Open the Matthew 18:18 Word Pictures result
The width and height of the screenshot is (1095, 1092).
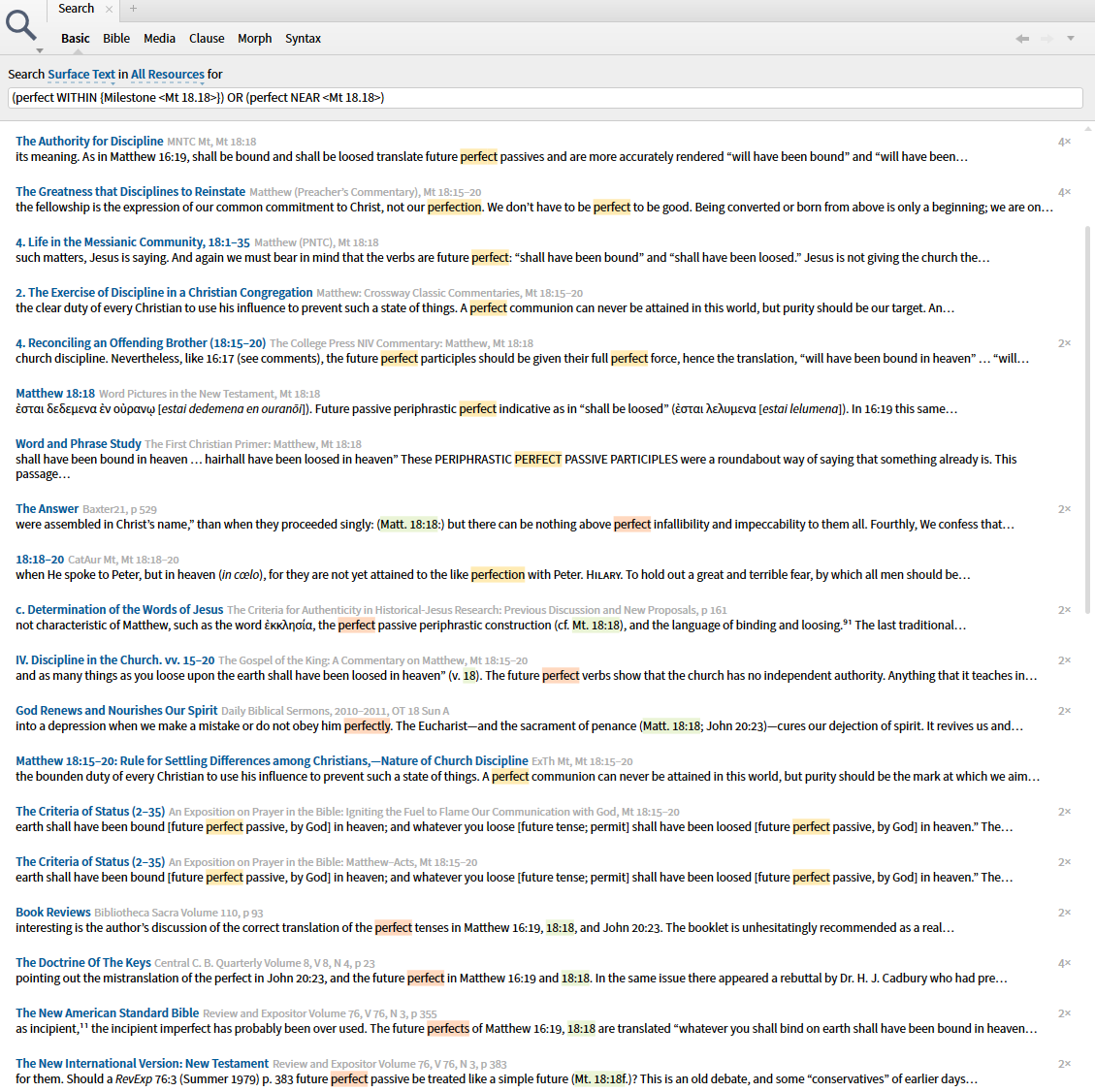pos(55,393)
